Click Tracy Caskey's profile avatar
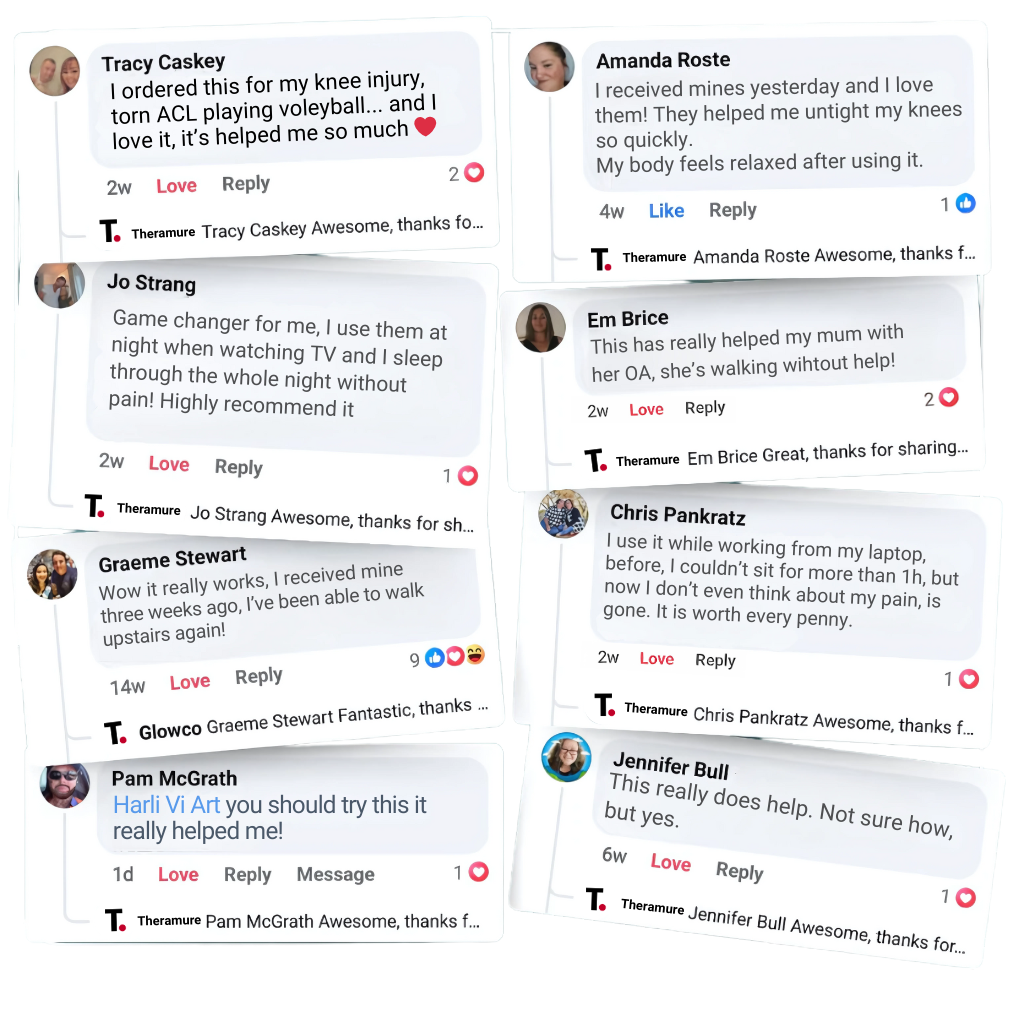The width and height of the screenshot is (1024, 1024). coord(54,72)
